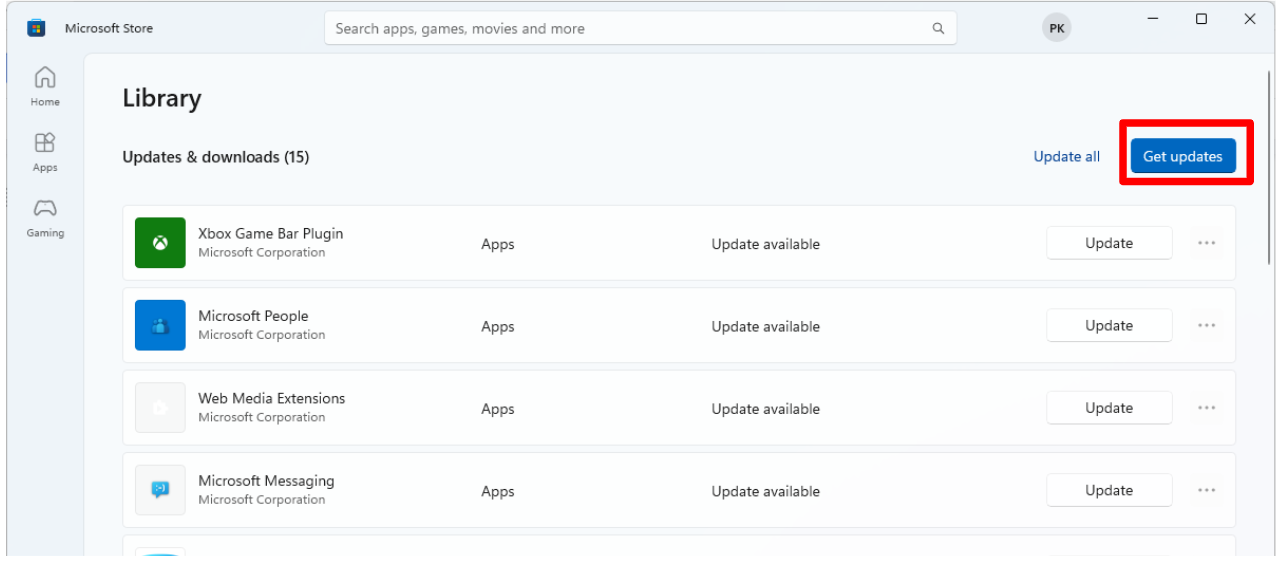Image resolution: width=1282 pixels, height=572 pixels.
Task: Click Apps category label for Xbox Game Bar Plugin
Action: tap(498, 245)
